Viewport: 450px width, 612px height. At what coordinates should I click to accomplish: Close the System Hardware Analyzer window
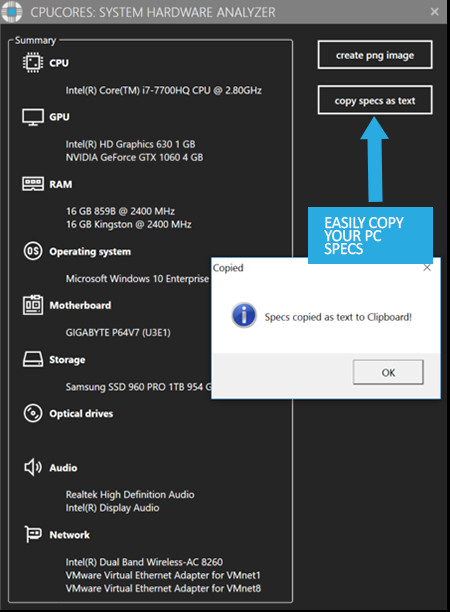[434, 12]
